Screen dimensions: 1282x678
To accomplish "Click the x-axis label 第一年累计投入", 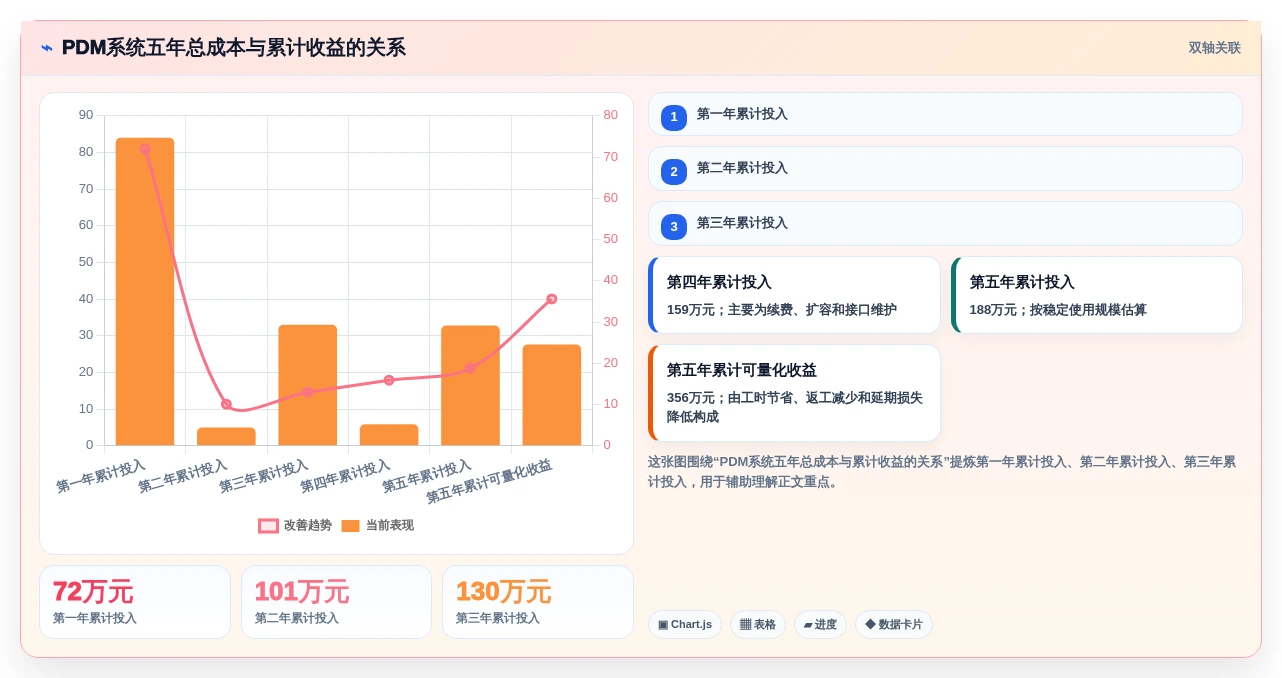I will 101,476.
